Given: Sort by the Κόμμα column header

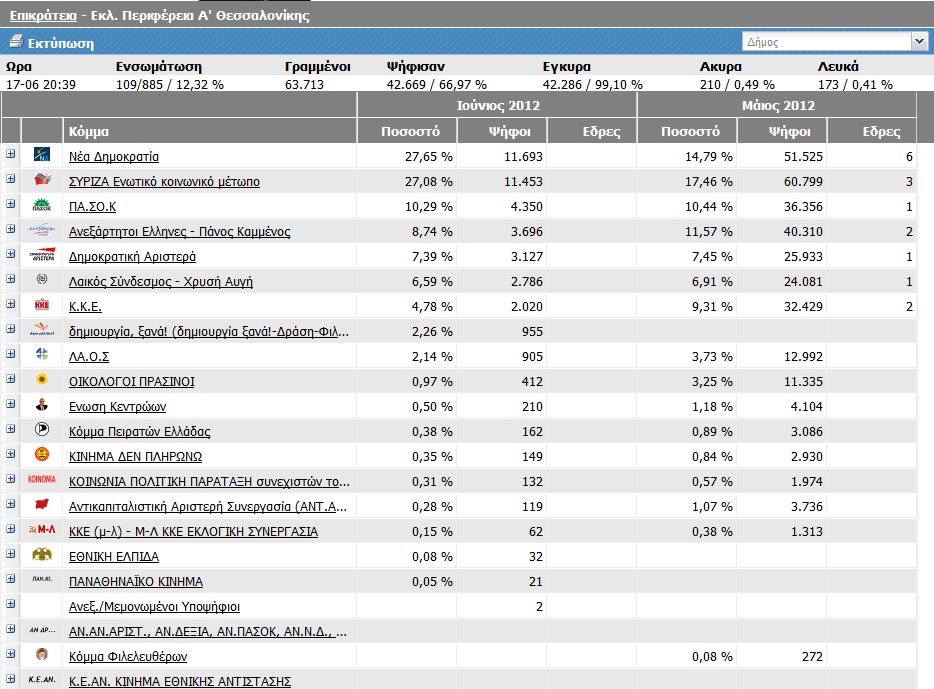Looking at the screenshot, I should point(89,132).
